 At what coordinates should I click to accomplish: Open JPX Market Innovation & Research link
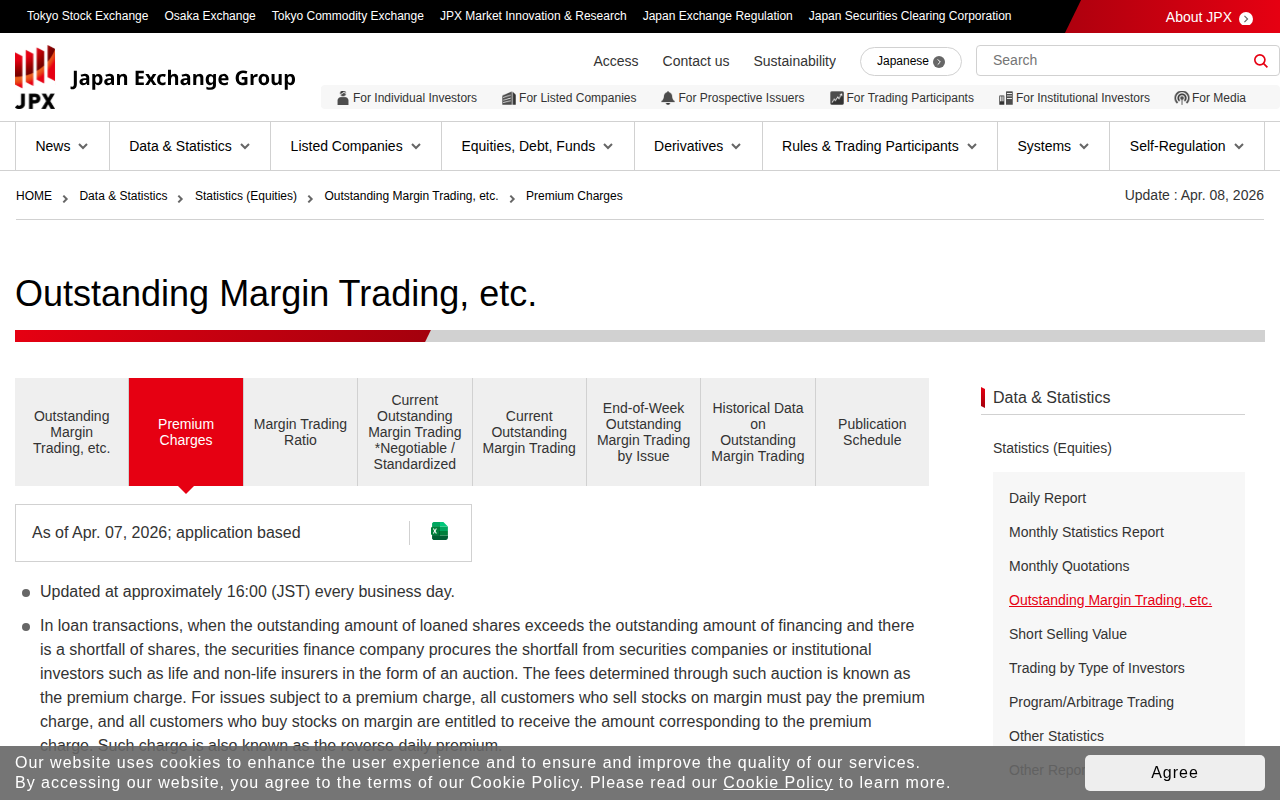pos(533,16)
